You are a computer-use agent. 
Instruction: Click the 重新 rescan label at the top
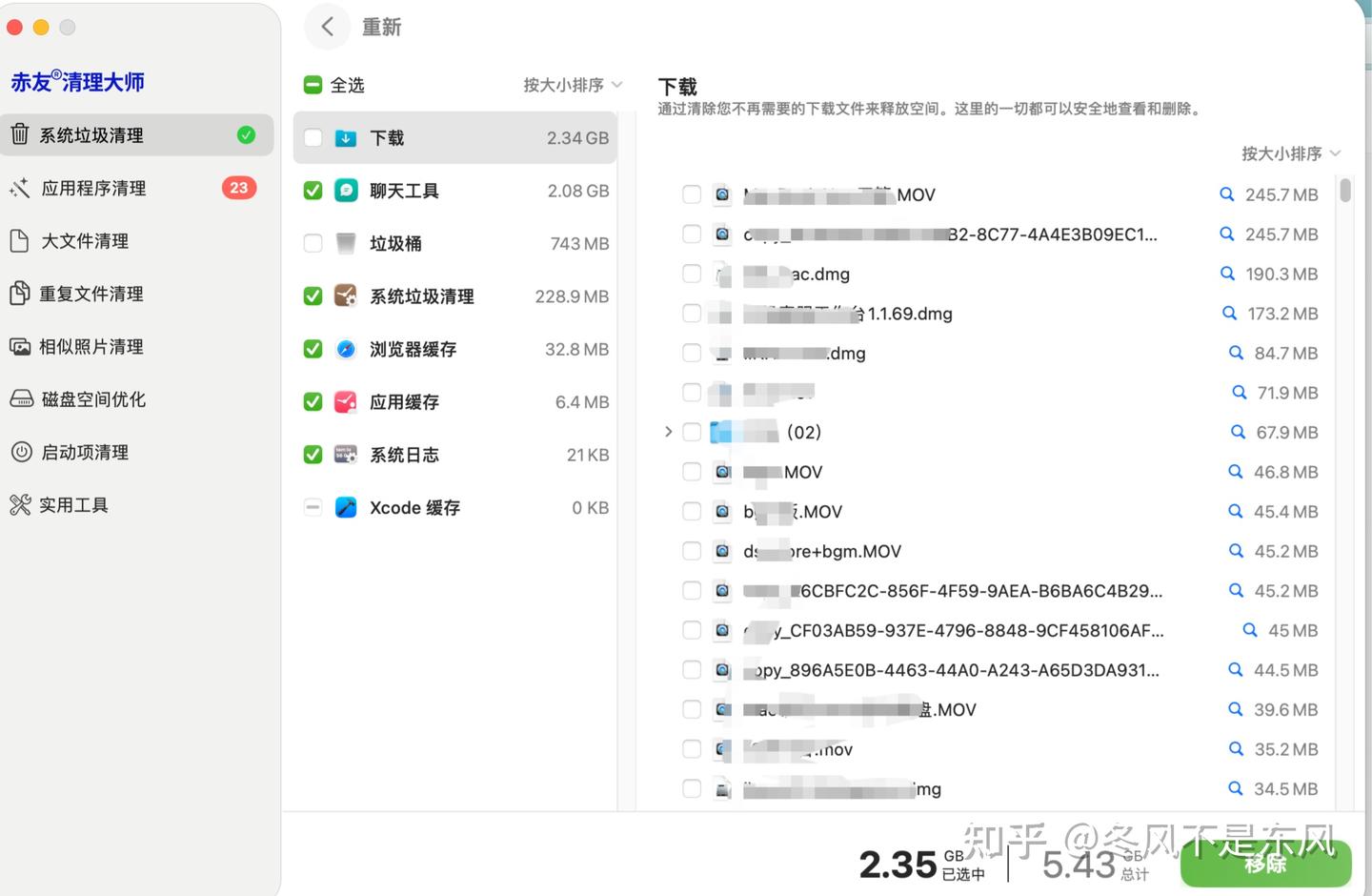point(381,27)
